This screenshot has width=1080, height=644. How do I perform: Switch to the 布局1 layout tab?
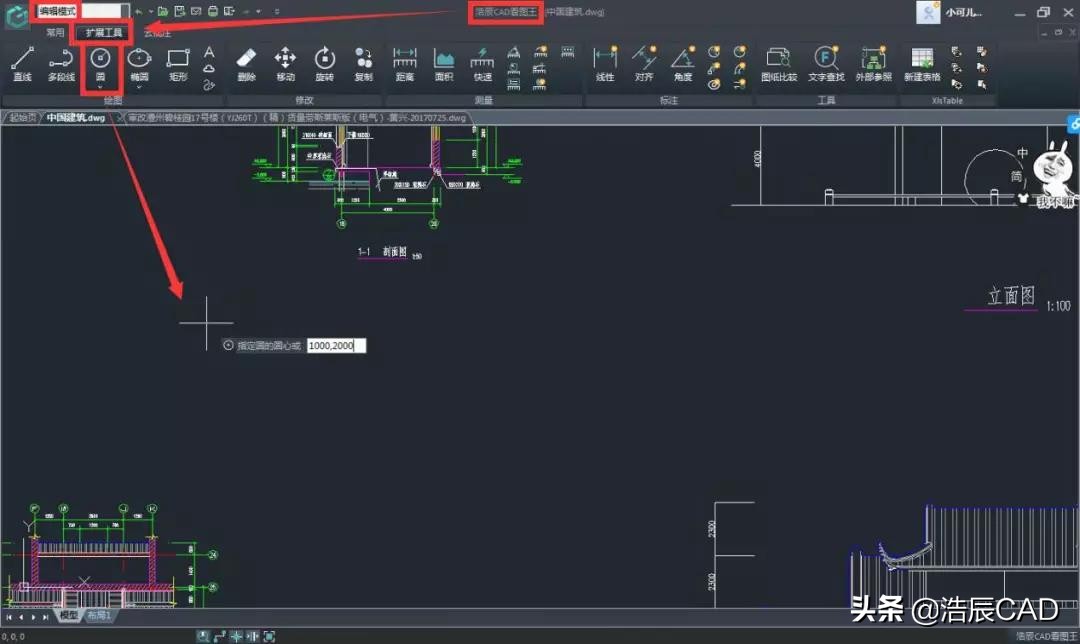tap(99, 616)
